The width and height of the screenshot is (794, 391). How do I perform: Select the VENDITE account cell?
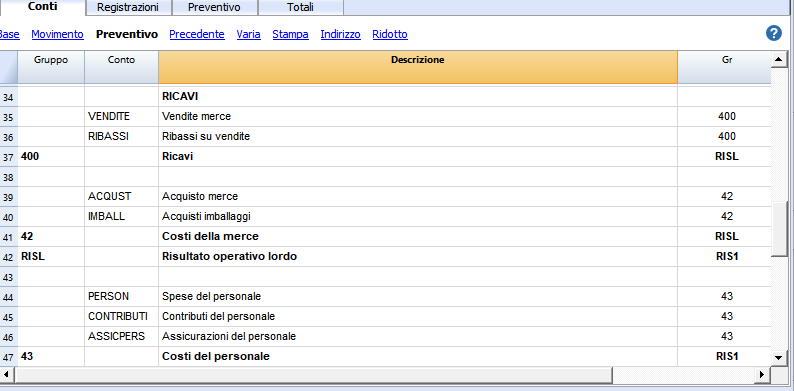122,116
